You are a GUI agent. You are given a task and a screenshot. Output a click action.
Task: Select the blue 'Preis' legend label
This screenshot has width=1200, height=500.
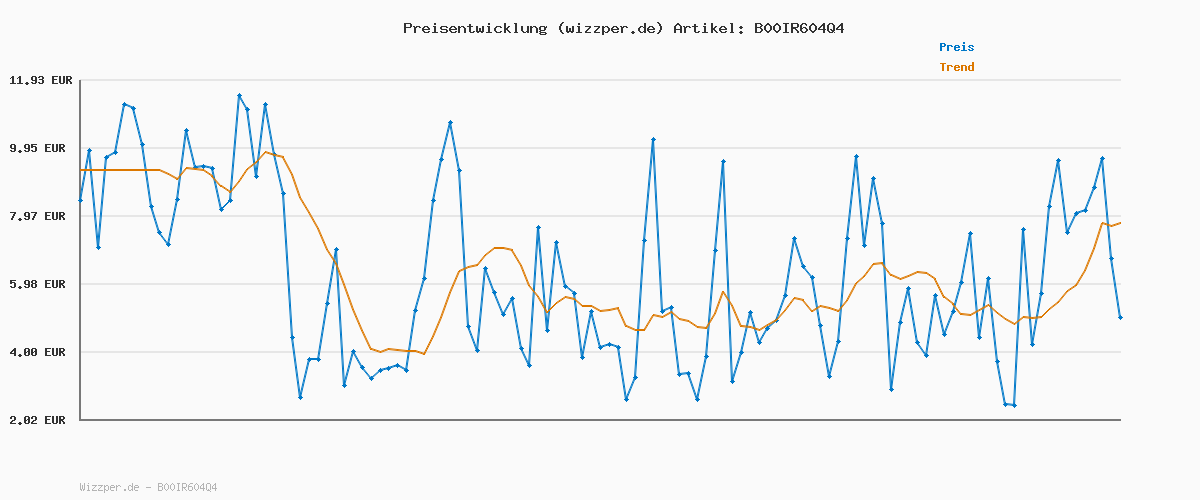(956, 47)
